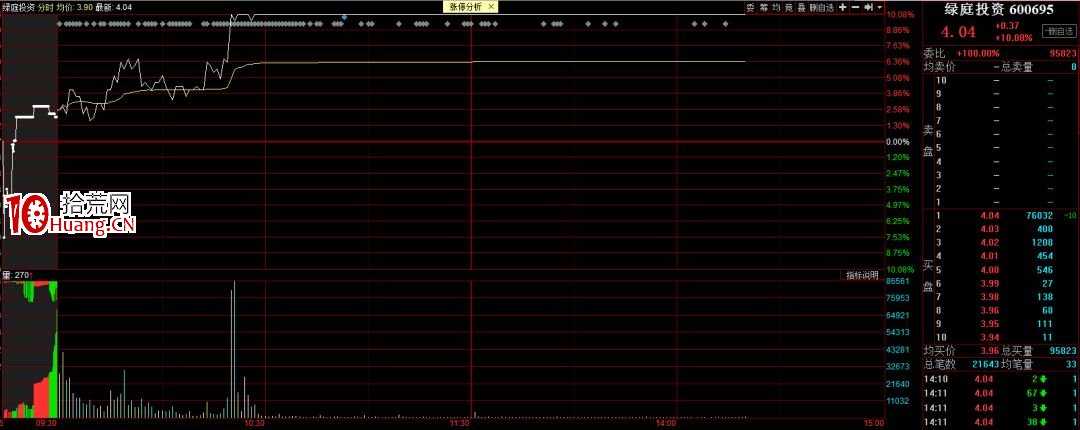Viewport: 1080px width, 430px height.
Task: Click buy level 10 price 3.94
Action: click(989, 336)
